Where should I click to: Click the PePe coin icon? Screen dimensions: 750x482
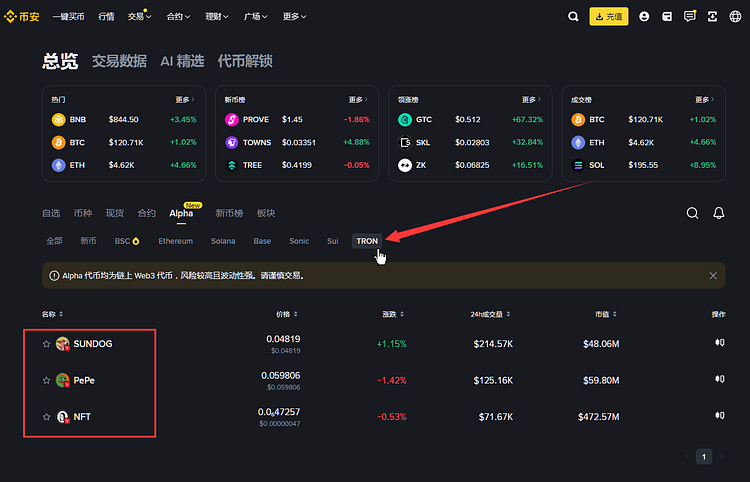[63, 380]
